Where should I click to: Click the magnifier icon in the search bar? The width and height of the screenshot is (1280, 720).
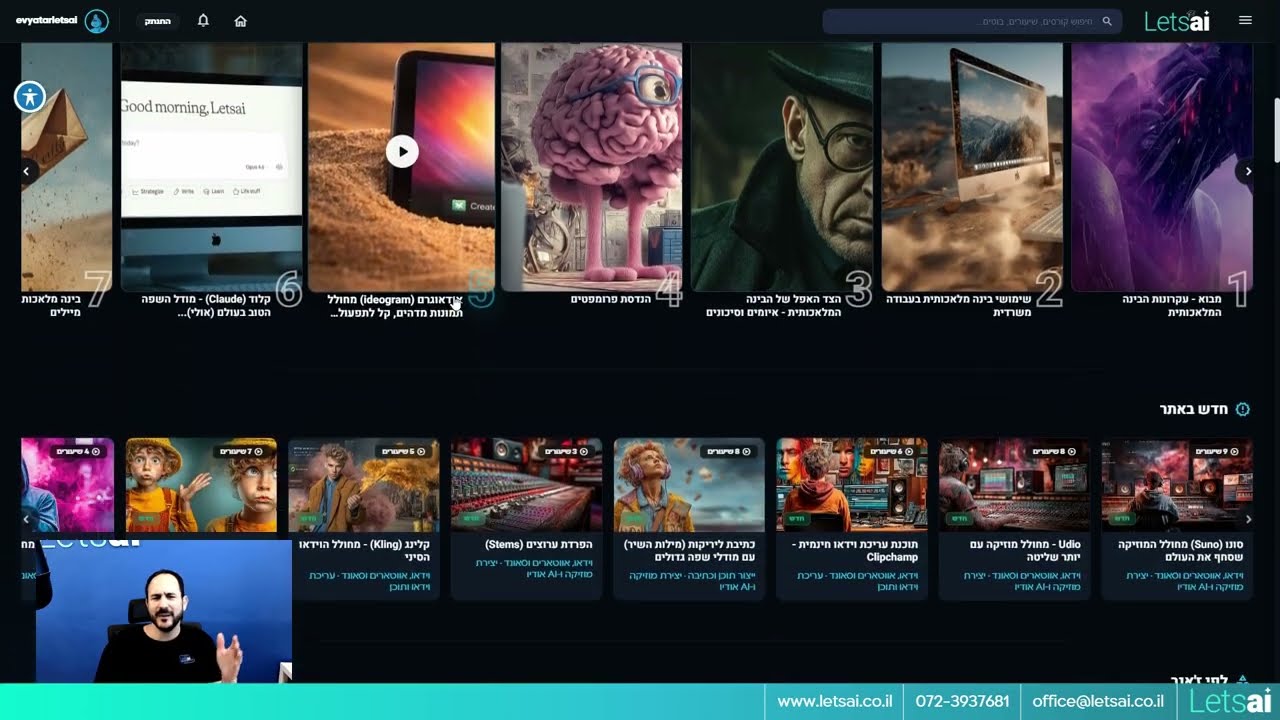click(x=1107, y=21)
